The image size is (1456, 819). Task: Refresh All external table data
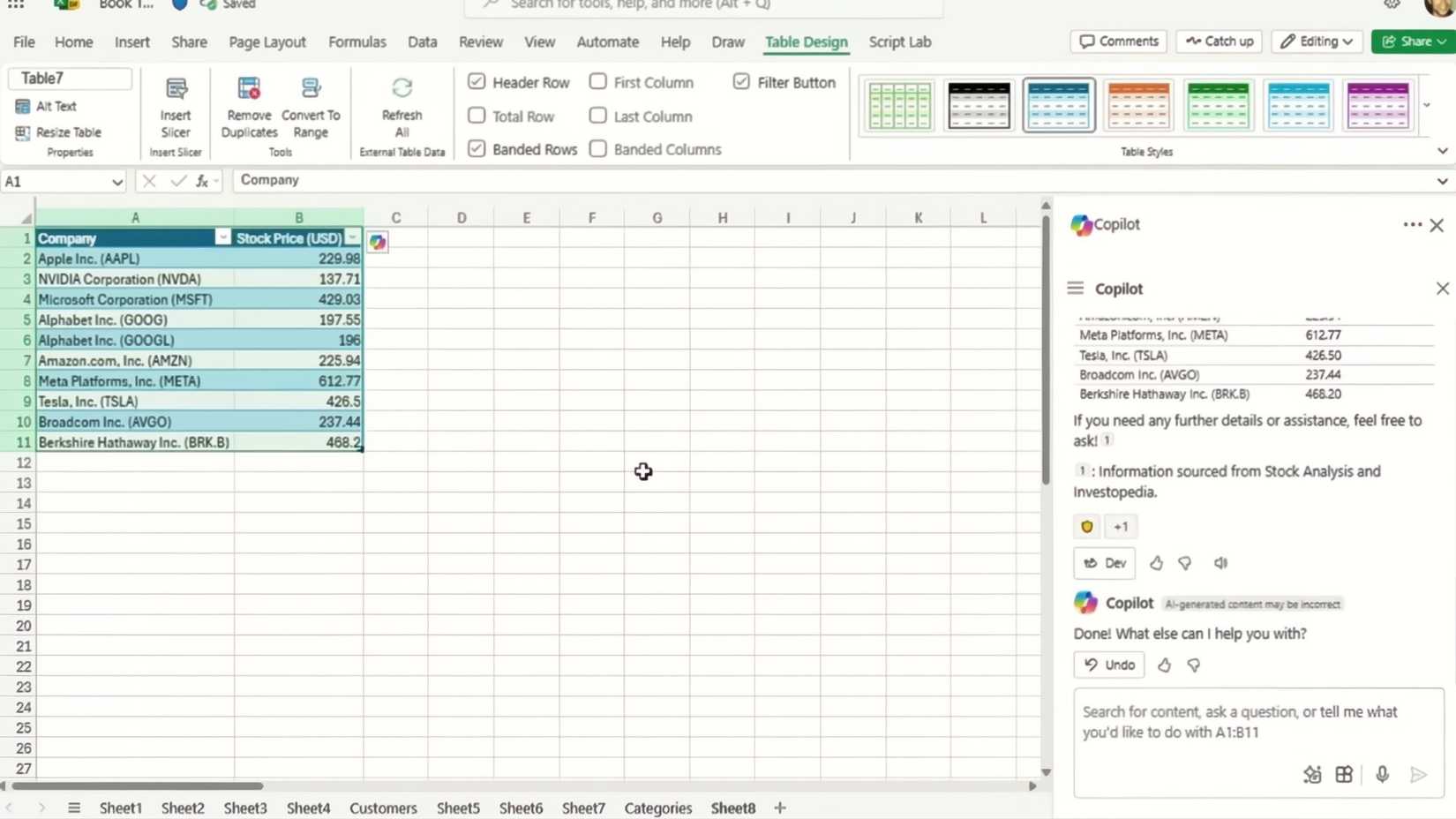click(x=402, y=106)
